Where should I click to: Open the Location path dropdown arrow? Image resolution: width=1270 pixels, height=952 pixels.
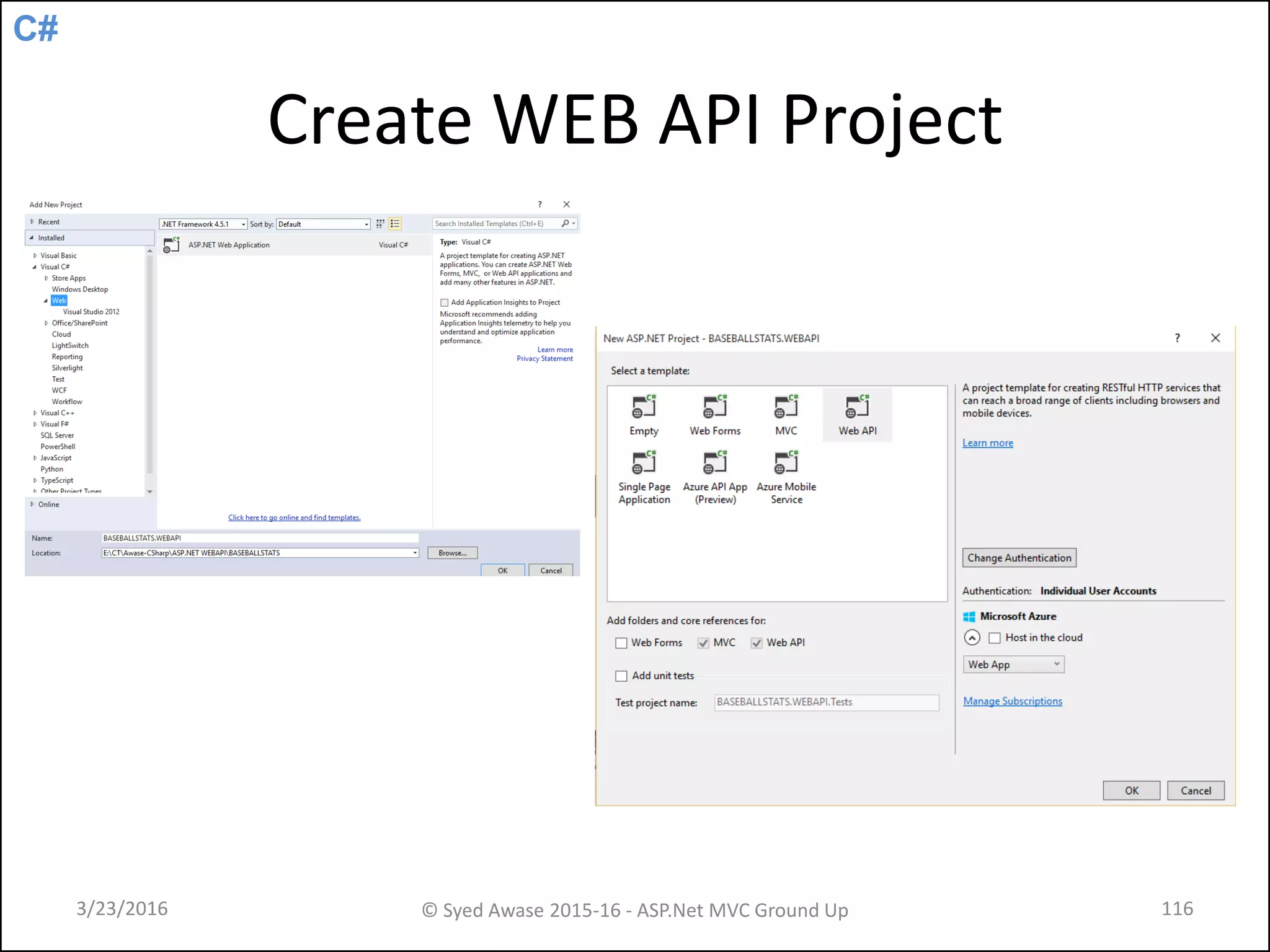415,553
